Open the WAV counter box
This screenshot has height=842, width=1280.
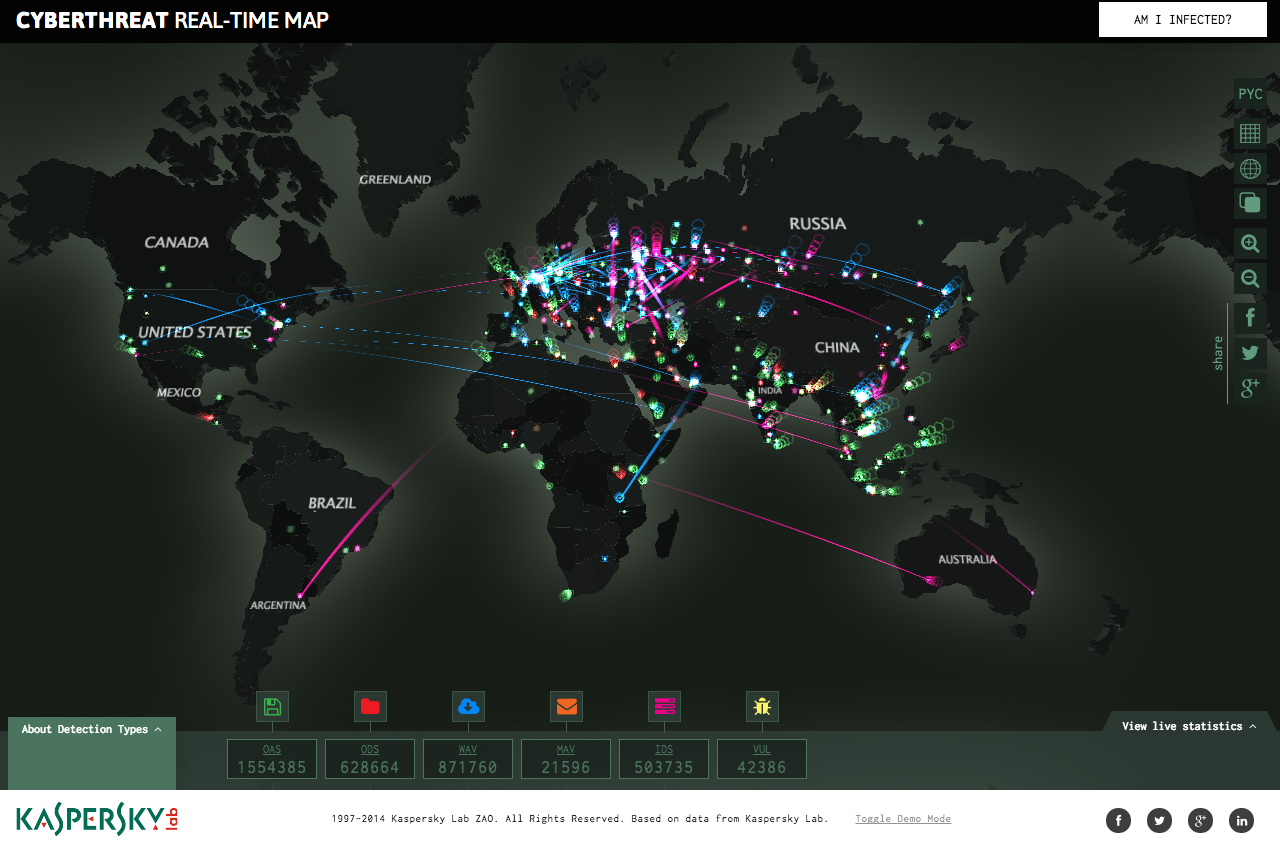click(x=468, y=759)
